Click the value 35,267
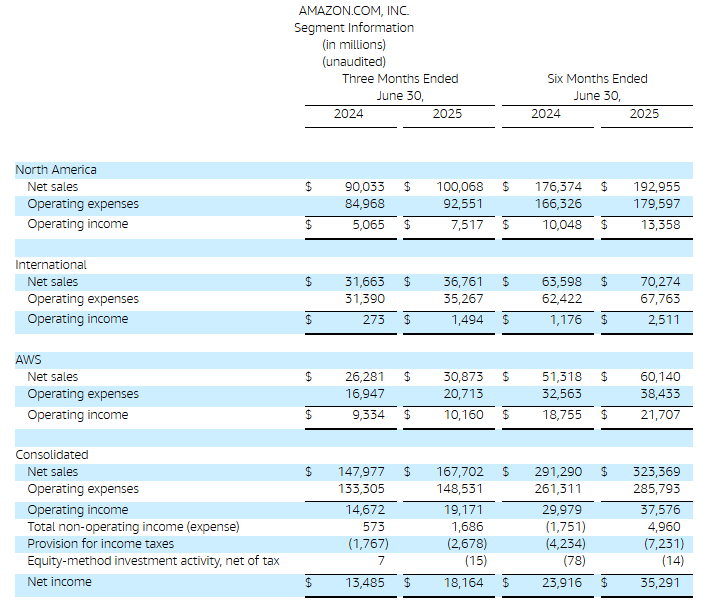 point(463,299)
